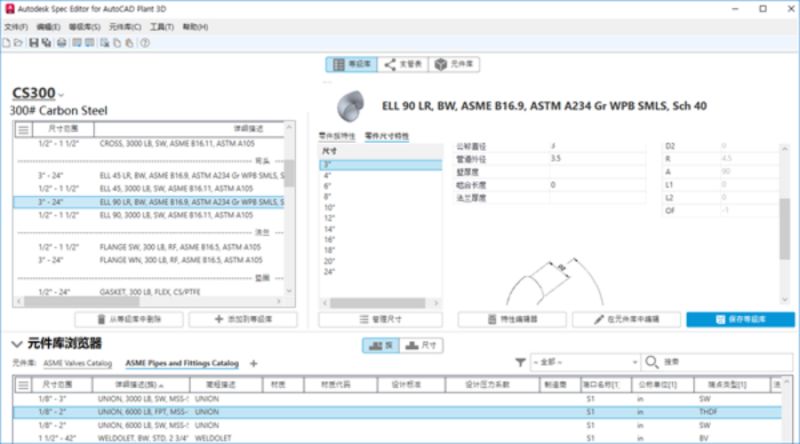This screenshot has height=444, width=800.
Task: Click the 管理尺寸 manage sizes button
Action: [381, 319]
